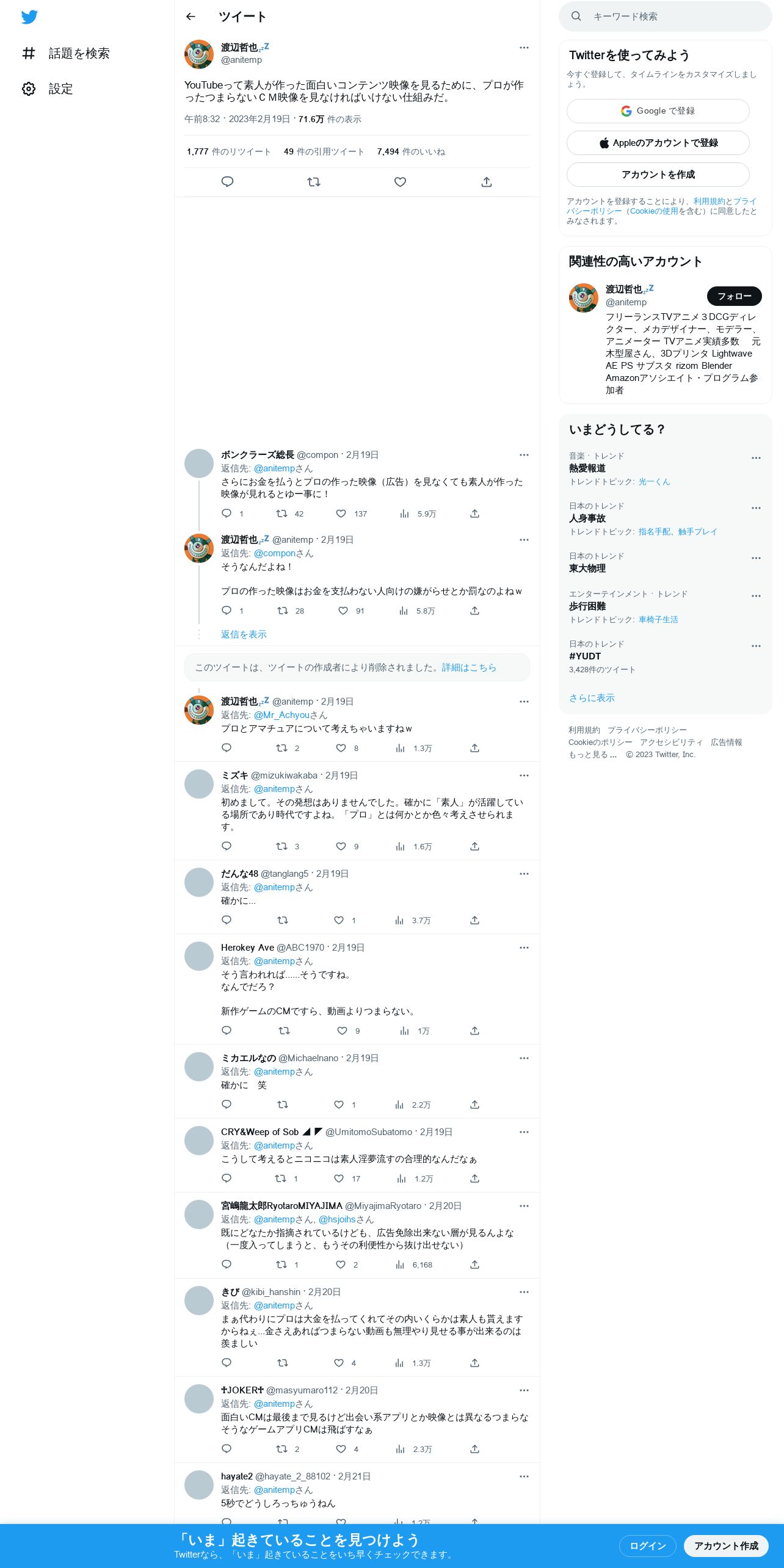Click さらに表示 under trends
Screen dimensions: 784x1568
click(592, 698)
